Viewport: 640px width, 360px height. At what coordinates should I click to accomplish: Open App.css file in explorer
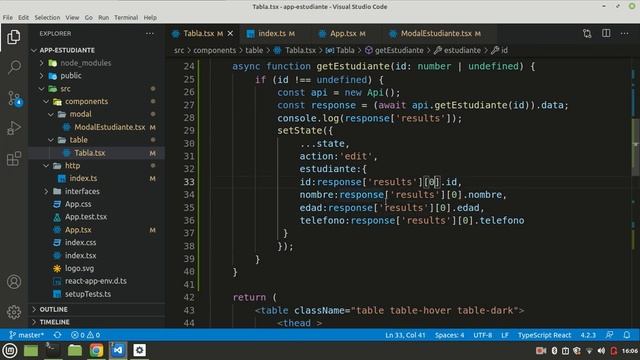click(x=78, y=204)
